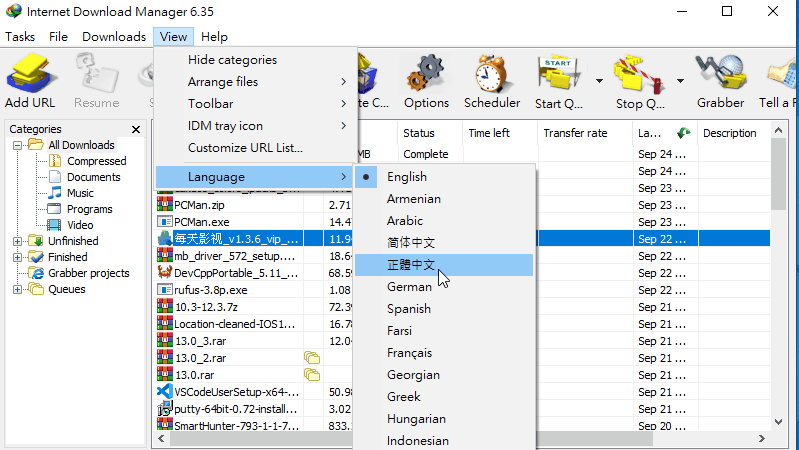The height and width of the screenshot is (450, 799).
Task: Open the Start Queue dropdown arrow
Action: pyautogui.click(x=599, y=81)
